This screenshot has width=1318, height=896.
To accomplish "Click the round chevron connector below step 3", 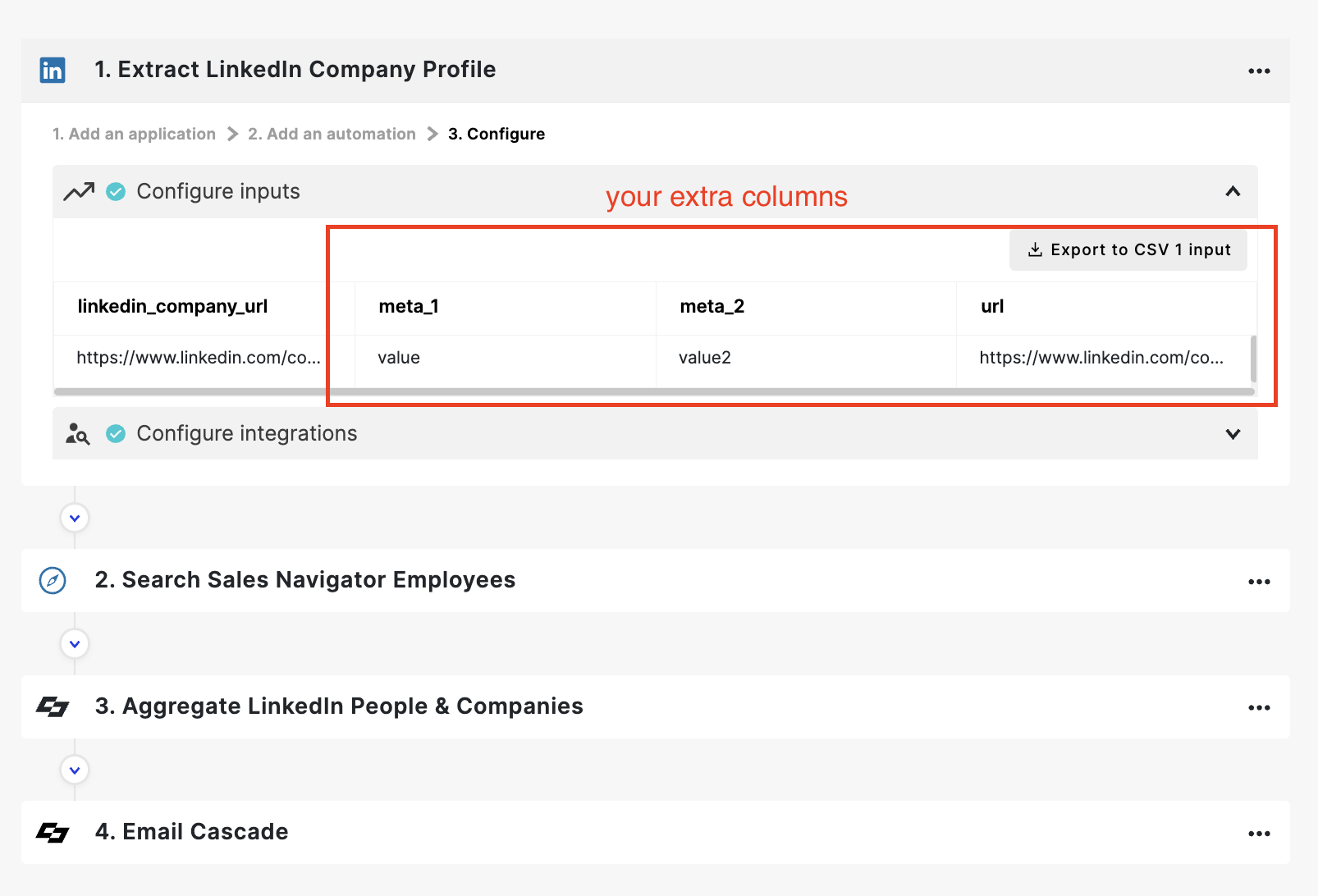I will tap(75, 770).
